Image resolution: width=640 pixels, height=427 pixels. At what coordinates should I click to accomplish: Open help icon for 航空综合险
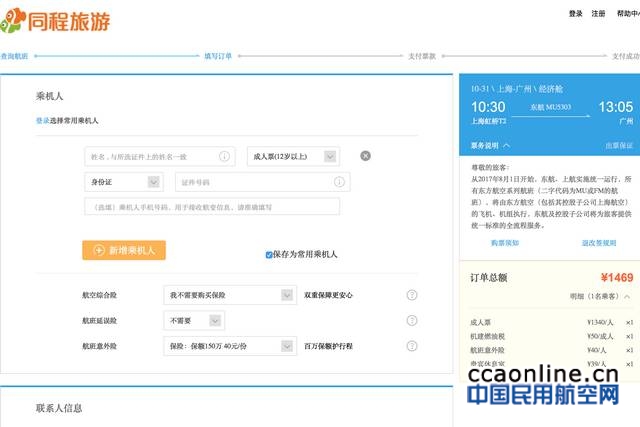[x=411, y=295]
